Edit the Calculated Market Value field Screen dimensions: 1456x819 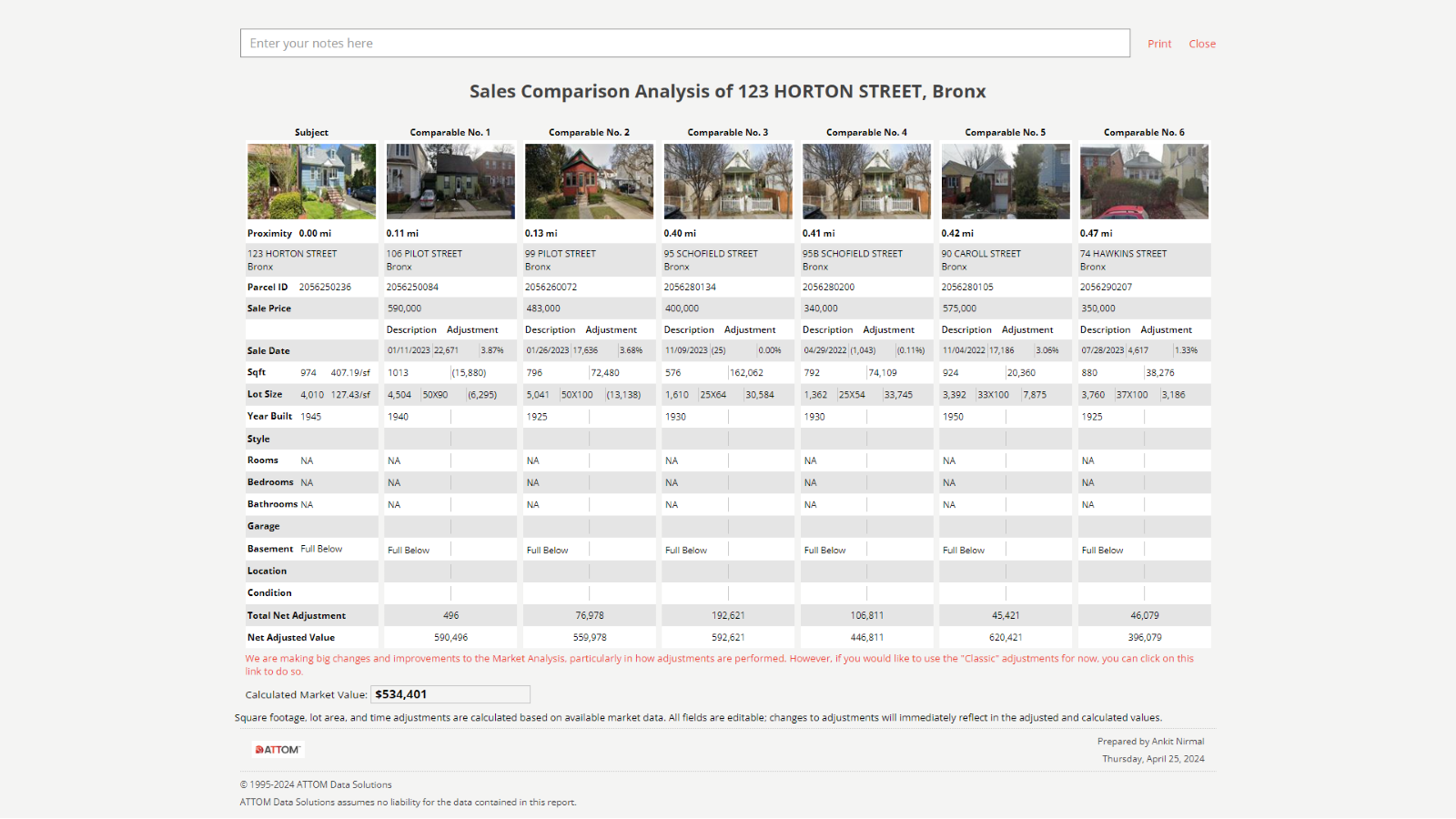tap(450, 694)
